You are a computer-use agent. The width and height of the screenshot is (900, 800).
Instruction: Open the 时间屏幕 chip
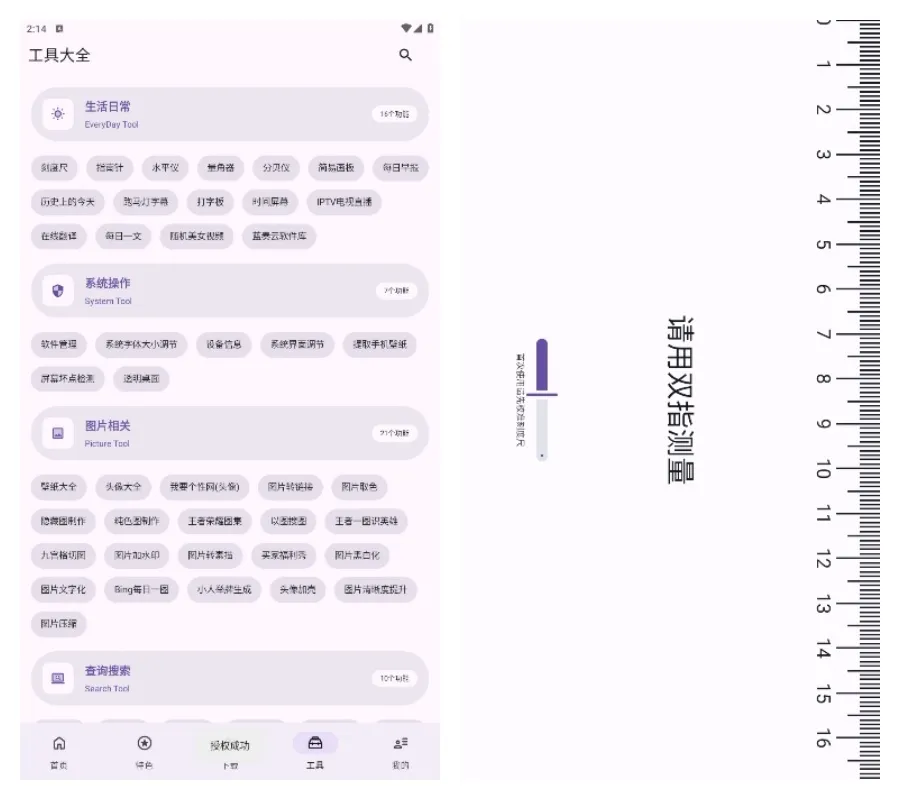(270, 202)
